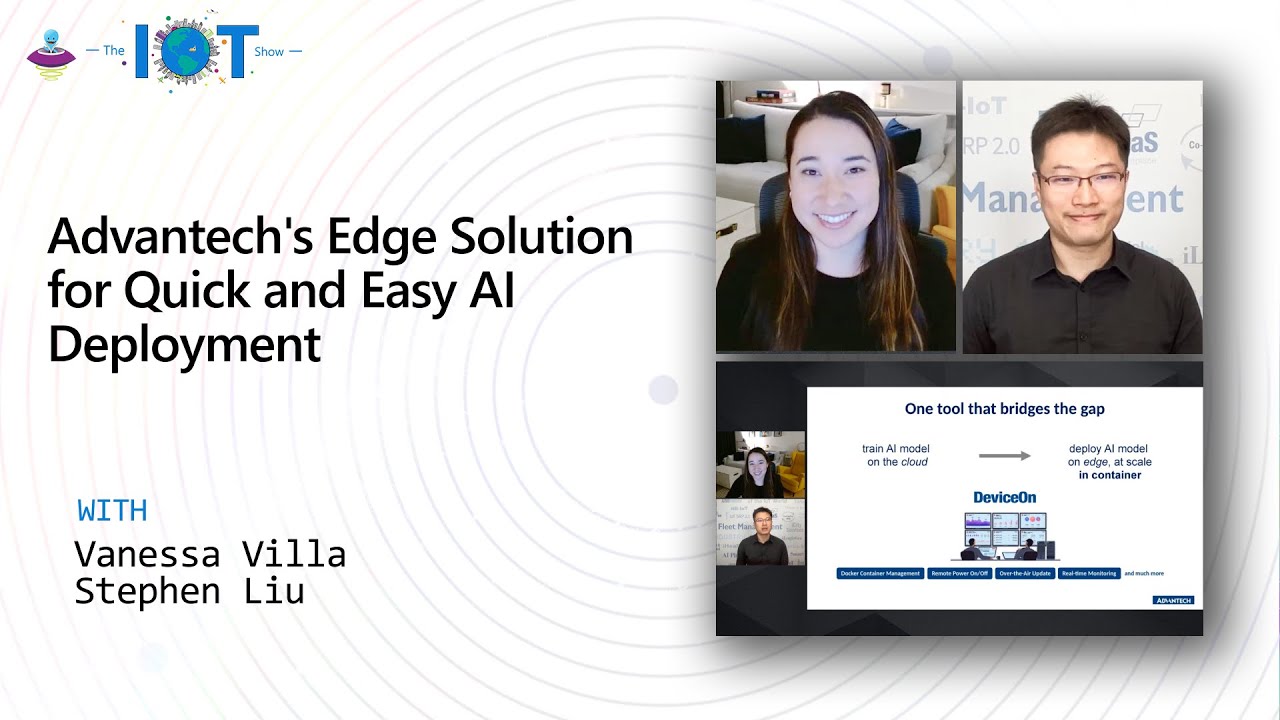1280x720 pixels.
Task: Click the "Over-the-Air Update" label
Action: tap(1025, 574)
